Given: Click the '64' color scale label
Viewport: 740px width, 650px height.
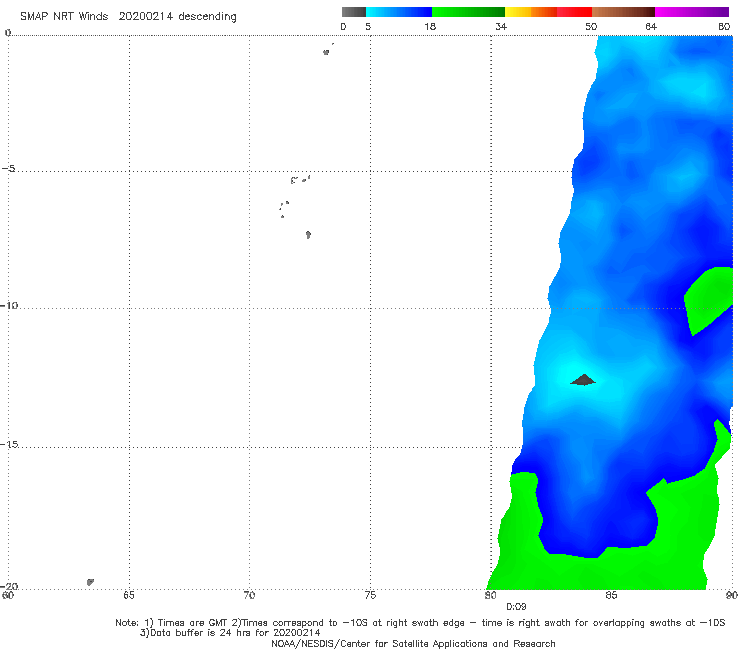Looking at the screenshot, I should point(651,26).
